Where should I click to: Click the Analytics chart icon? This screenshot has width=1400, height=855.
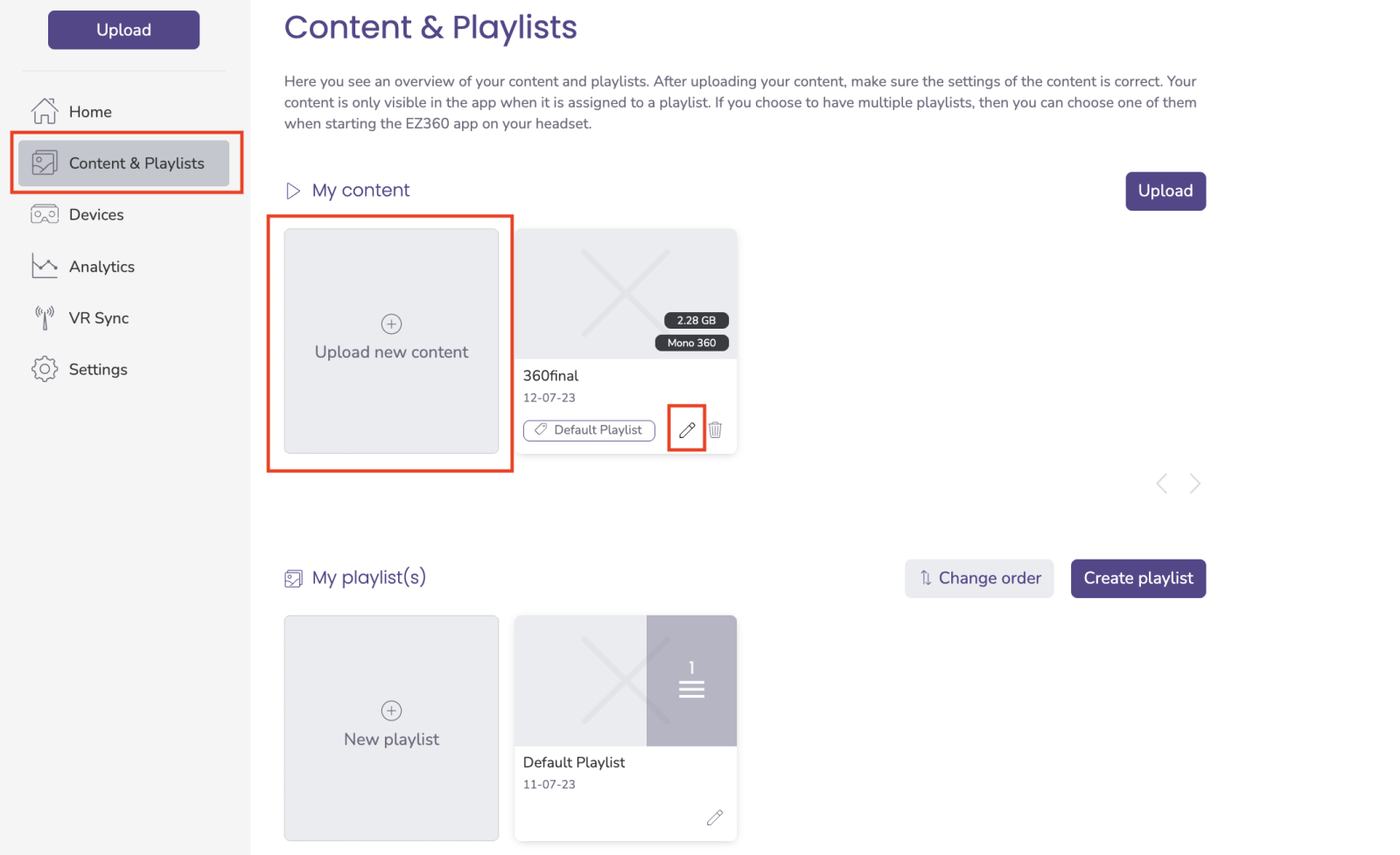(44, 266)
